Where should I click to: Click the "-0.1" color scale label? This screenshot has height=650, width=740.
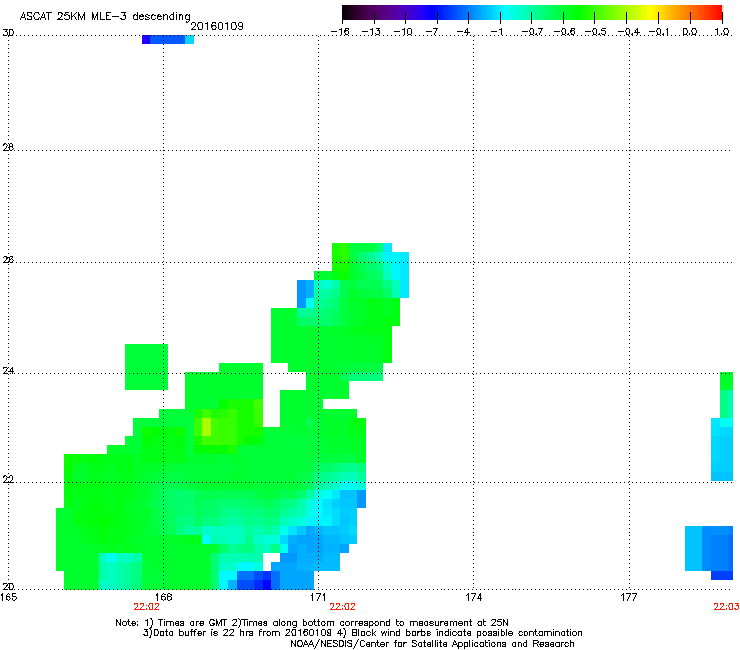[659, 32]
